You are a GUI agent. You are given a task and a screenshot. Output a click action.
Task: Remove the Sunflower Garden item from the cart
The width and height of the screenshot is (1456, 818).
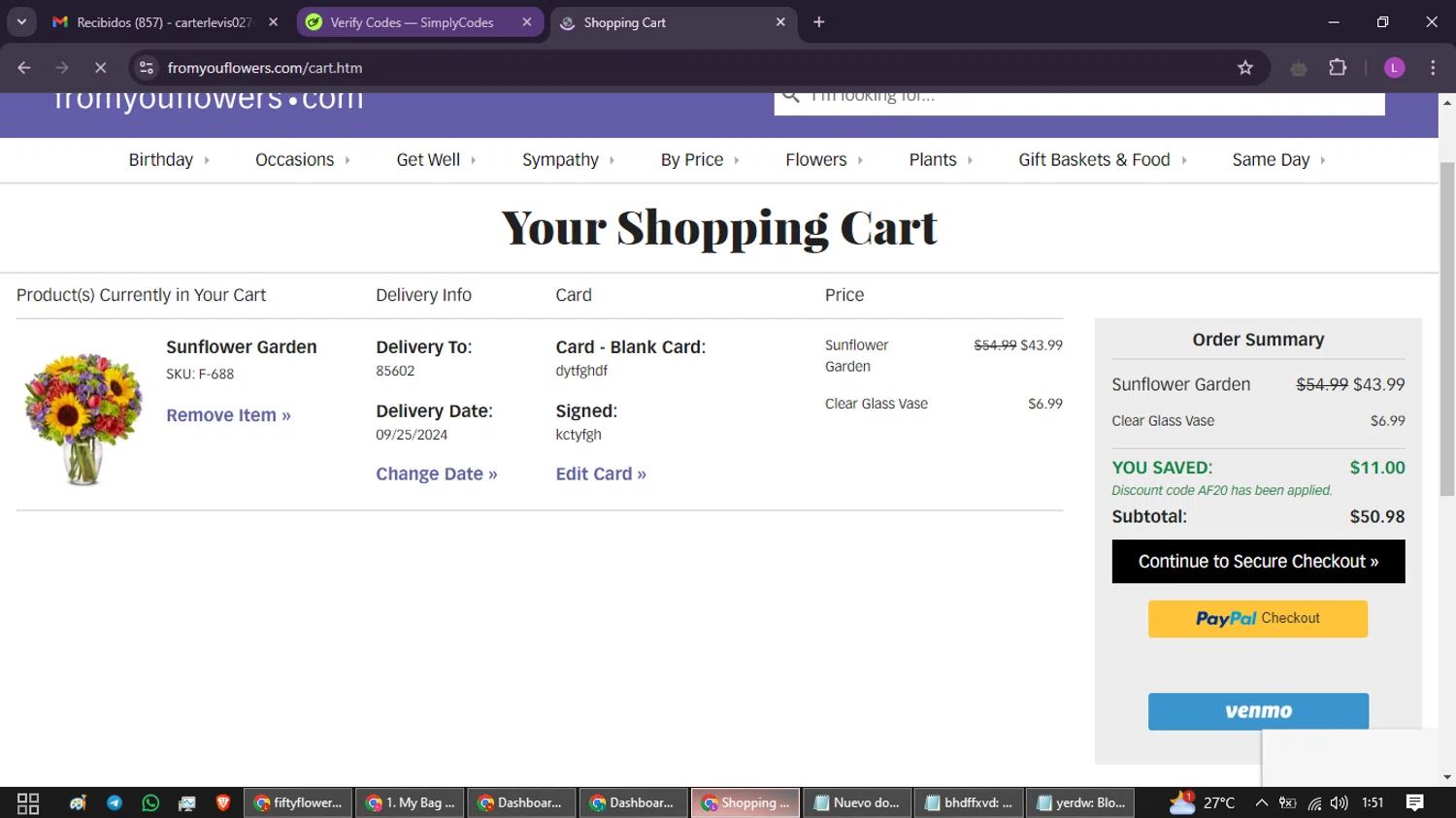(x=228, y=415)
